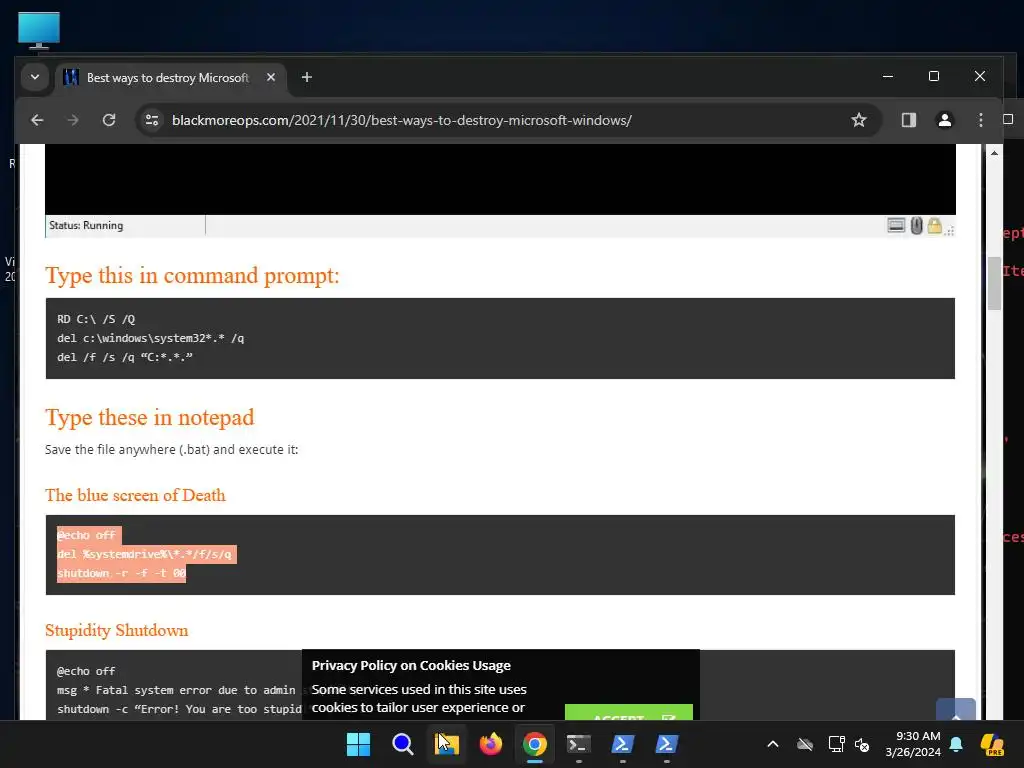Click the highlighted 'del %systemdrive%' line
Screen dimensions: 1024x768
[x=146, y=554]
